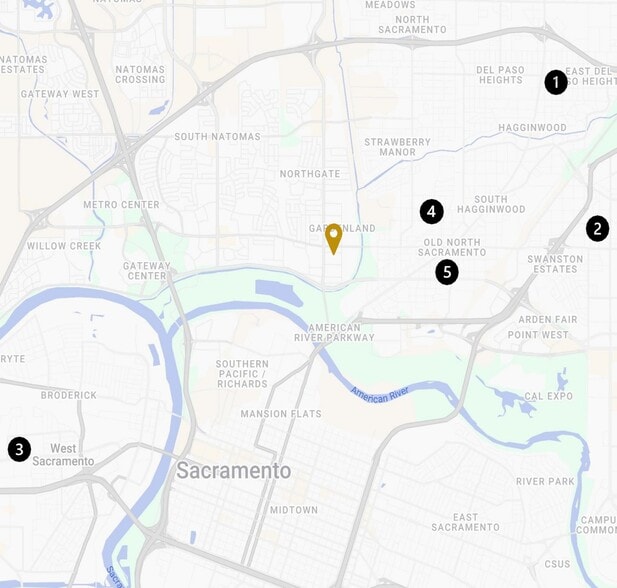This screenshot has height=588, width=617.
Task: Click the blue American River text
Action: click(x=379, y=395)
